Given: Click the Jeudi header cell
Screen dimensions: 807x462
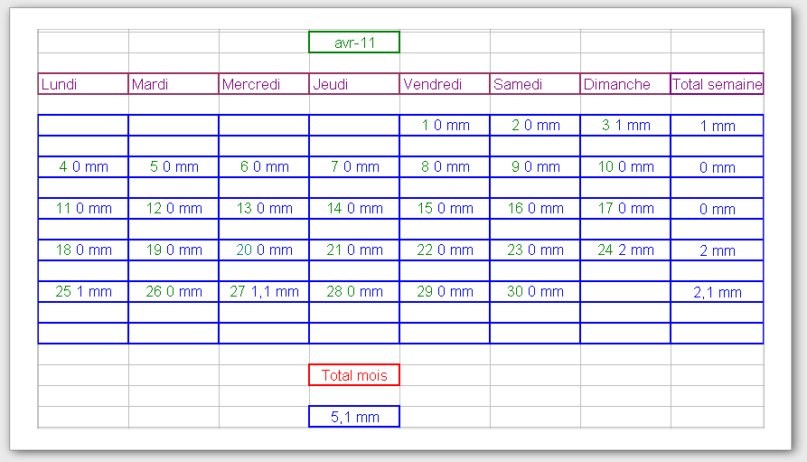Looking at the screenshot, I should pos(354,84).
